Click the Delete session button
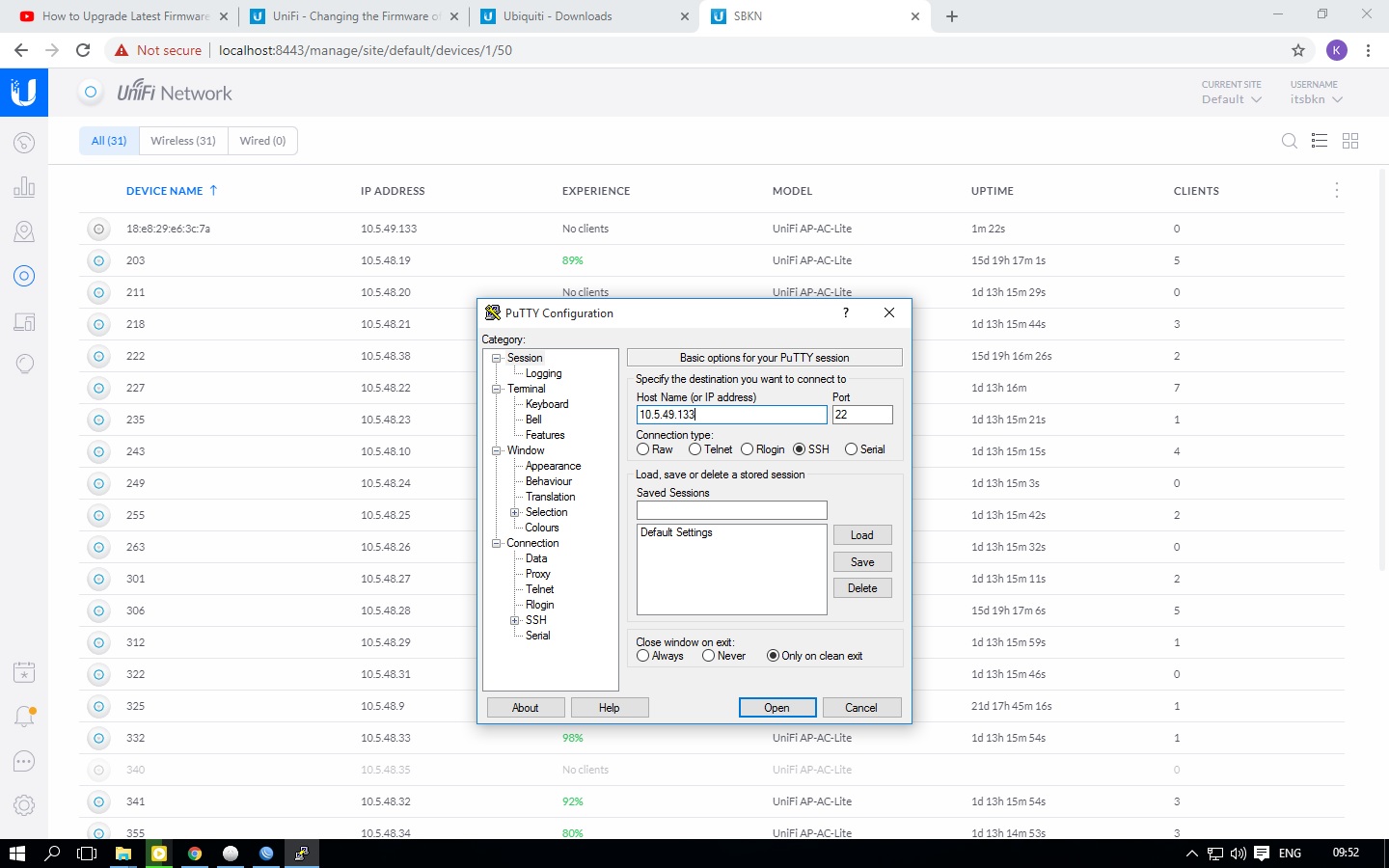 [862, 588]
